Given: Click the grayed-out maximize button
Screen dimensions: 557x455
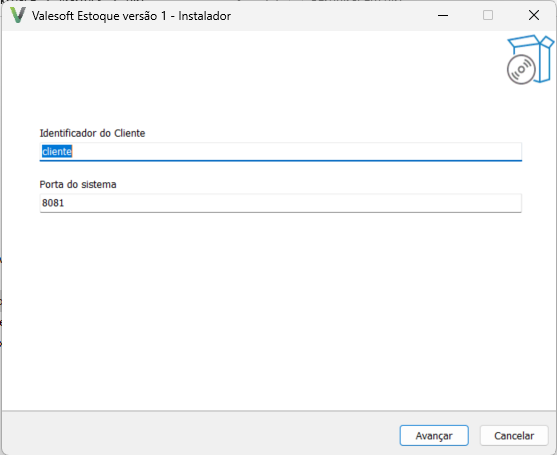Looking at the screenshot, I should (488, 15).
